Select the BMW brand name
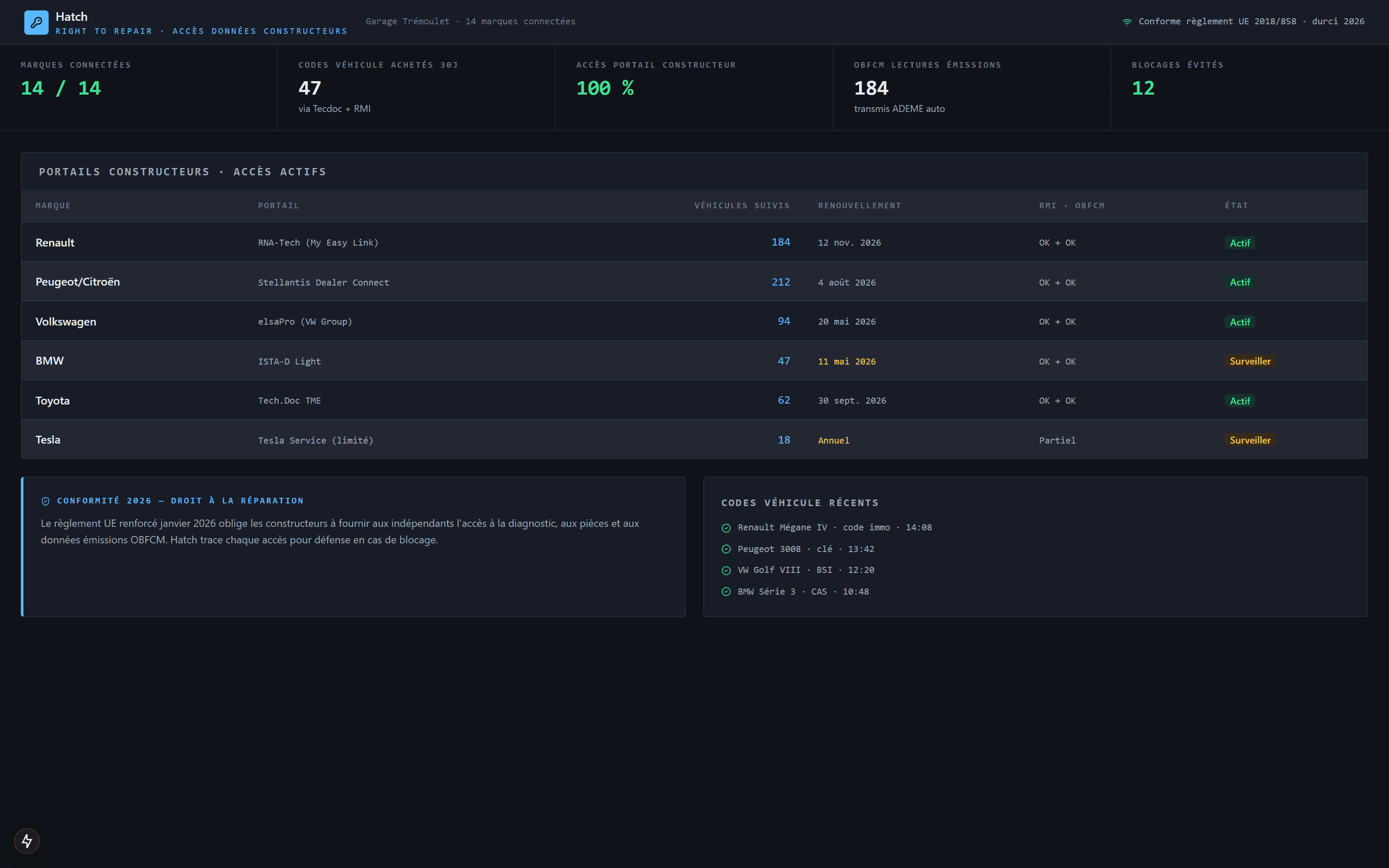This screenshot has height=868, width=1389. click(x=49, y=361)
